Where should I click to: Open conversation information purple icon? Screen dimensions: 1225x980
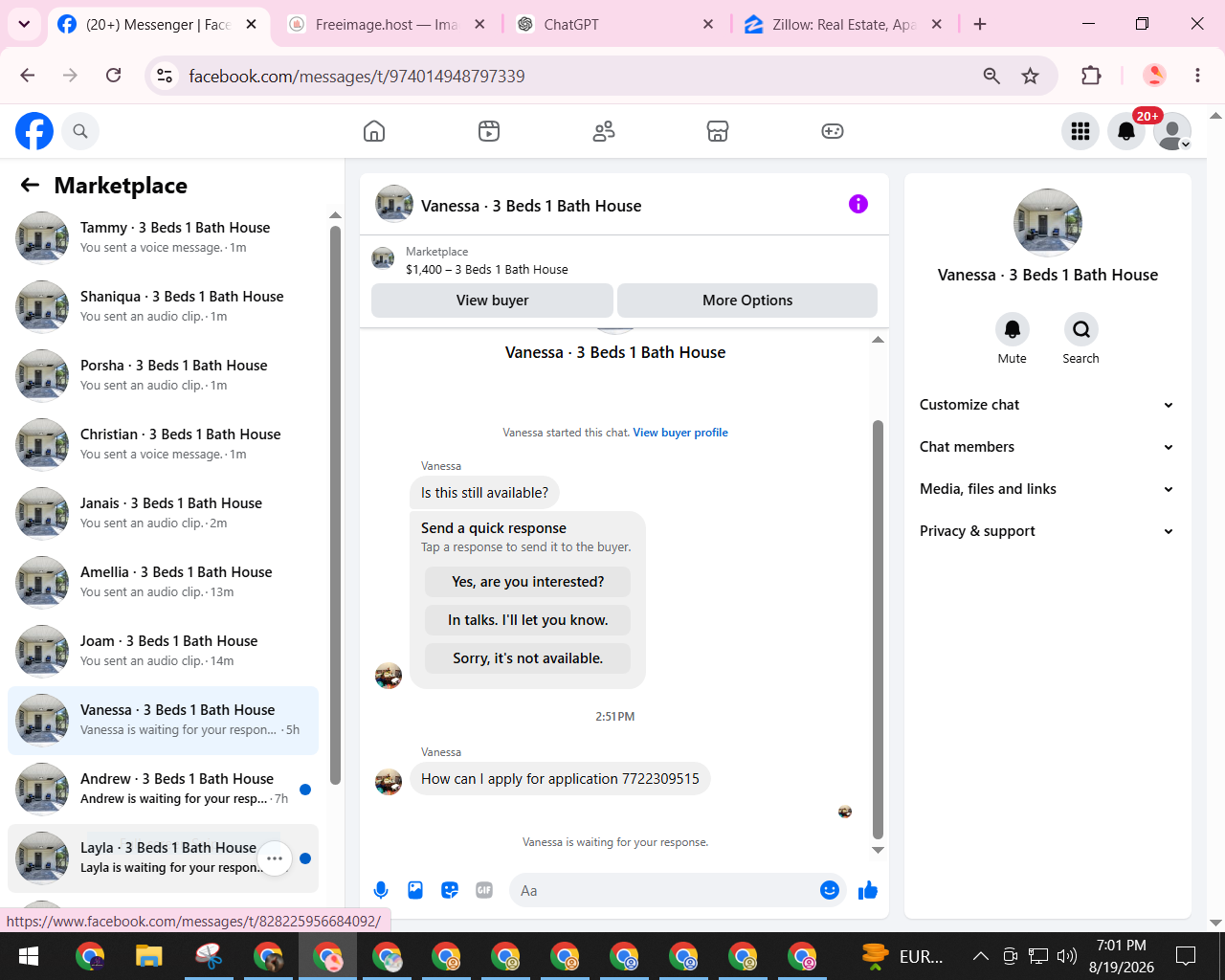pos(858,204)
